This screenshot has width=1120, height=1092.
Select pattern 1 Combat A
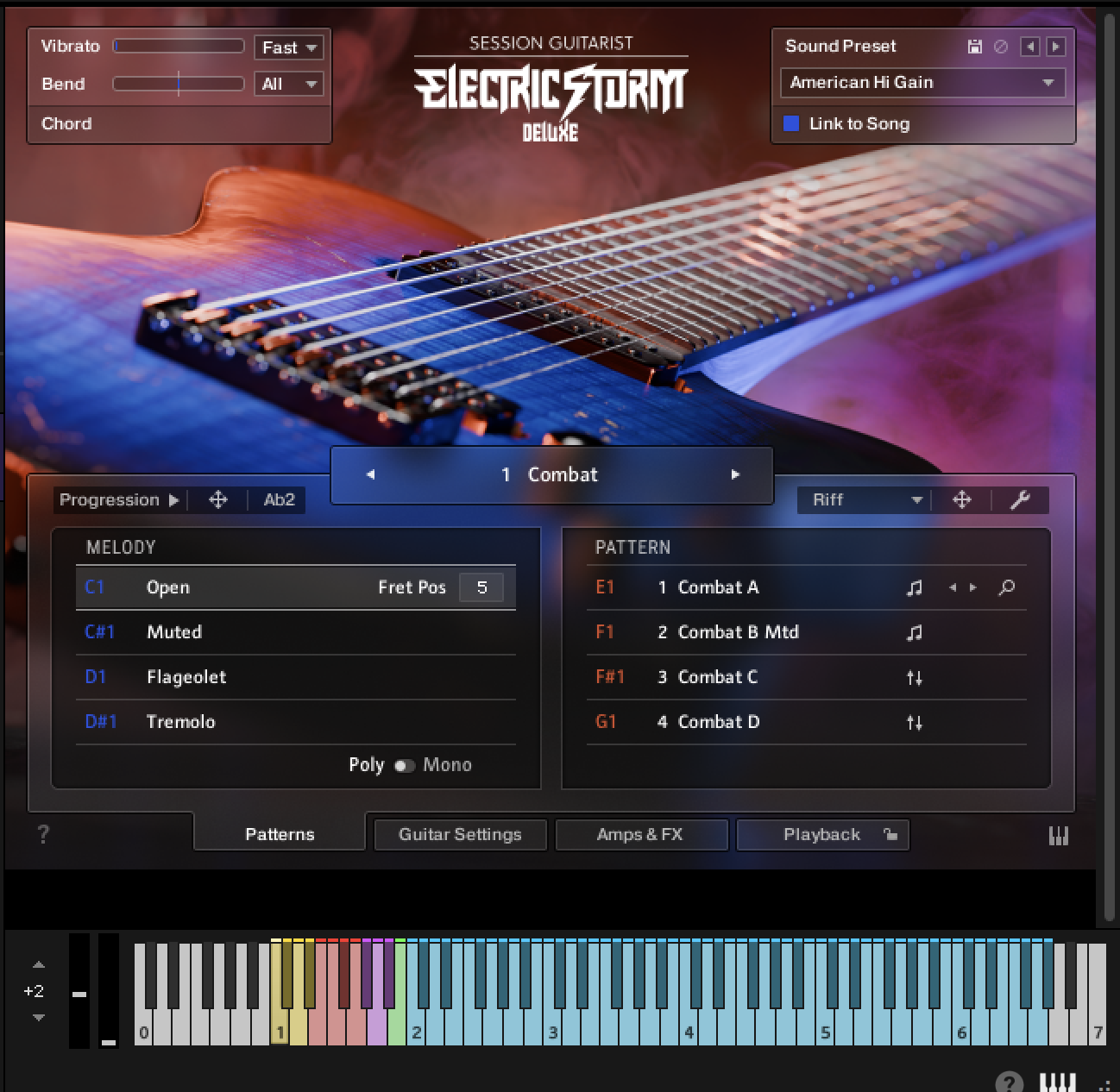pyautogui.click(x=806, y=587)
